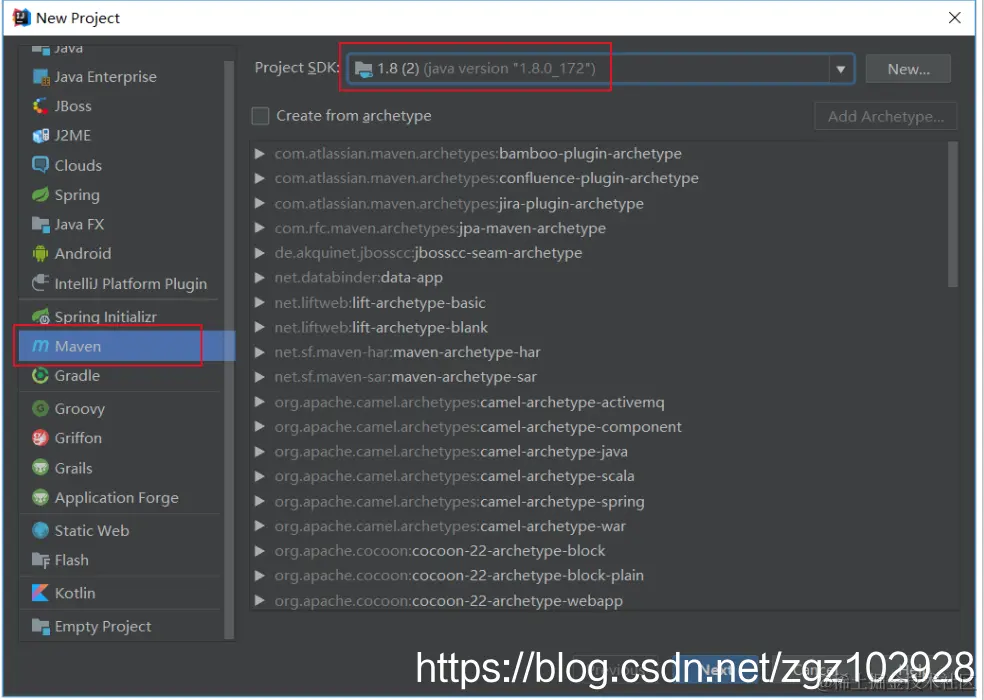Choose the Static Web globe icon
984x700 pixels.
(x=41, y=530)
